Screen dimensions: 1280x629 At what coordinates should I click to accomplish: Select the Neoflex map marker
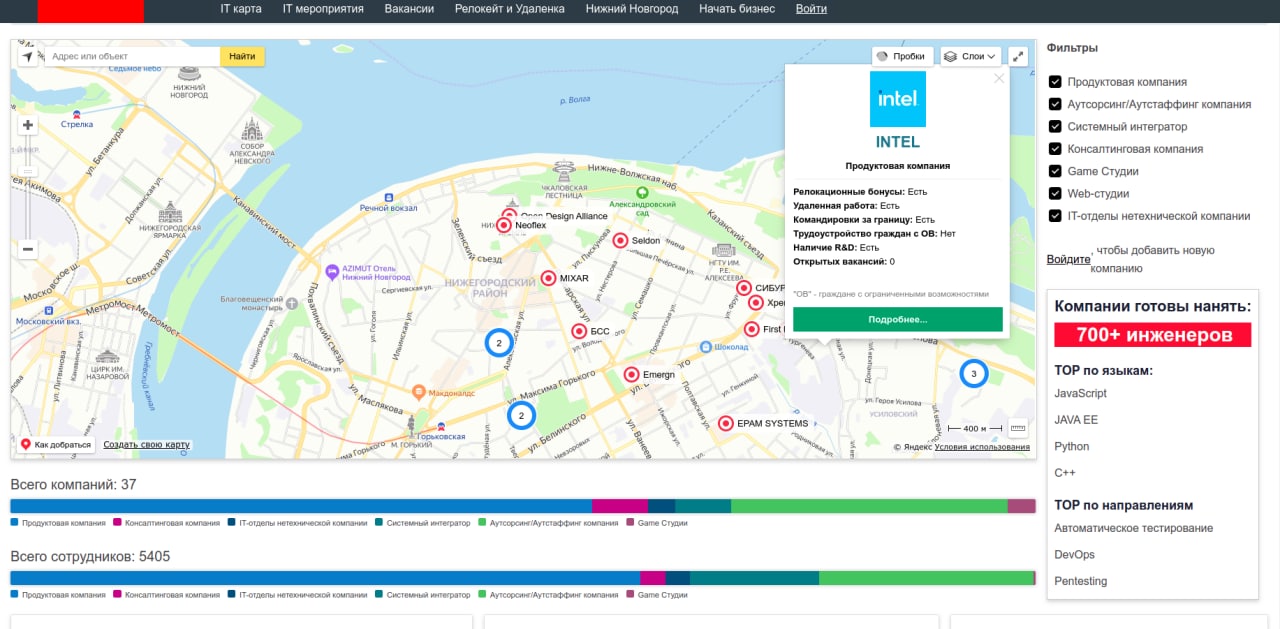[x=504, y=226]
